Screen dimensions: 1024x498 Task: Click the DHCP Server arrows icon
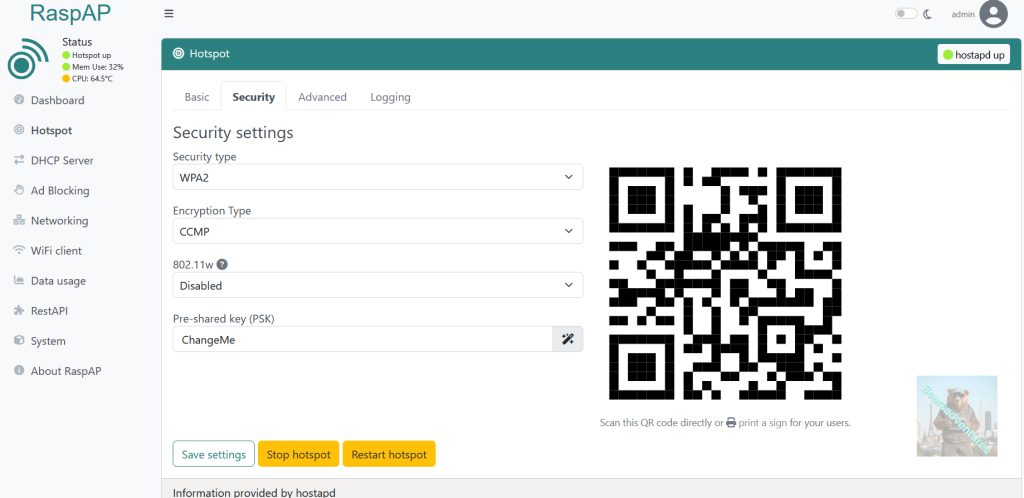point(19,160)
